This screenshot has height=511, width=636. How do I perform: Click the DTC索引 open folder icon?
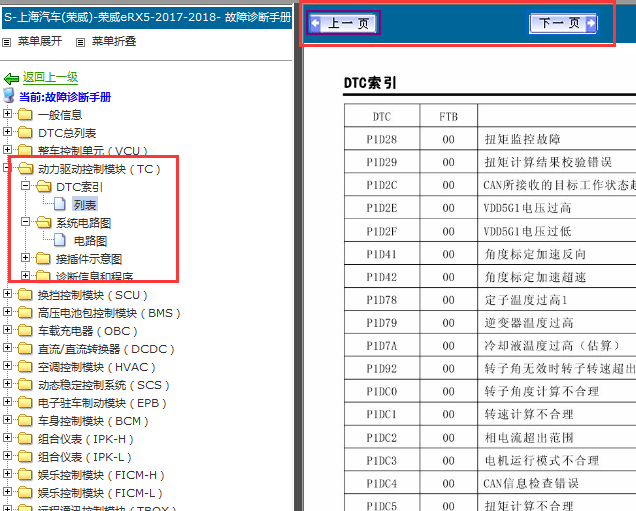pos(43,187)
